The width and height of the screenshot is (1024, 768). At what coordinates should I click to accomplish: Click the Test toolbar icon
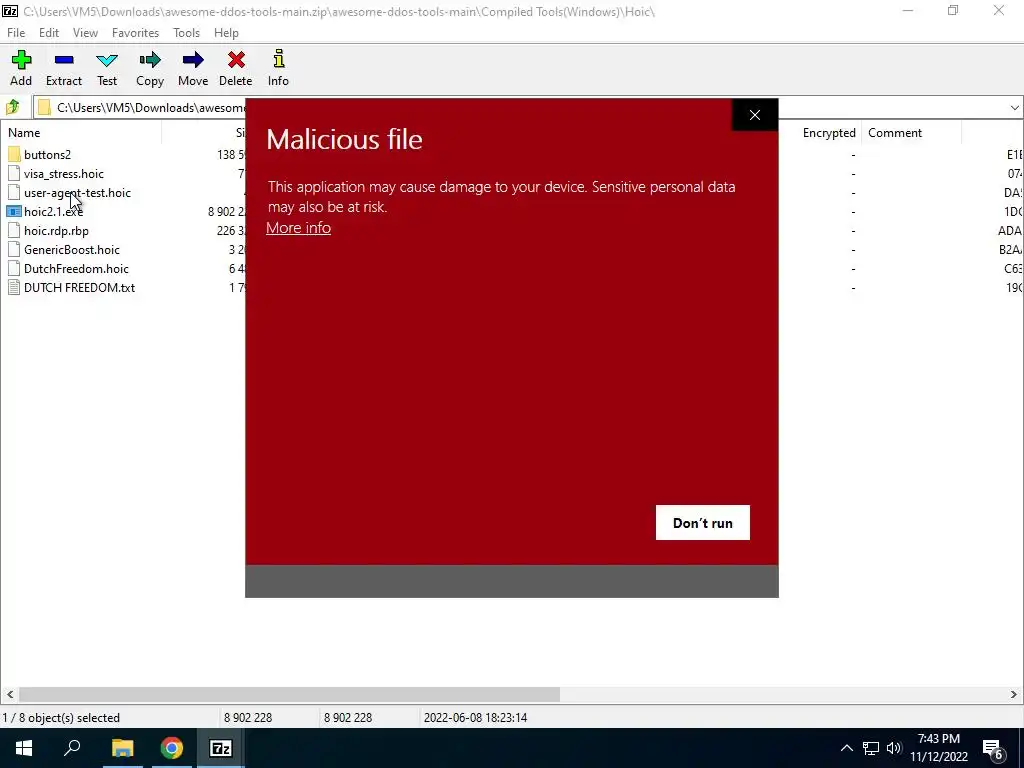click(107, 61)
